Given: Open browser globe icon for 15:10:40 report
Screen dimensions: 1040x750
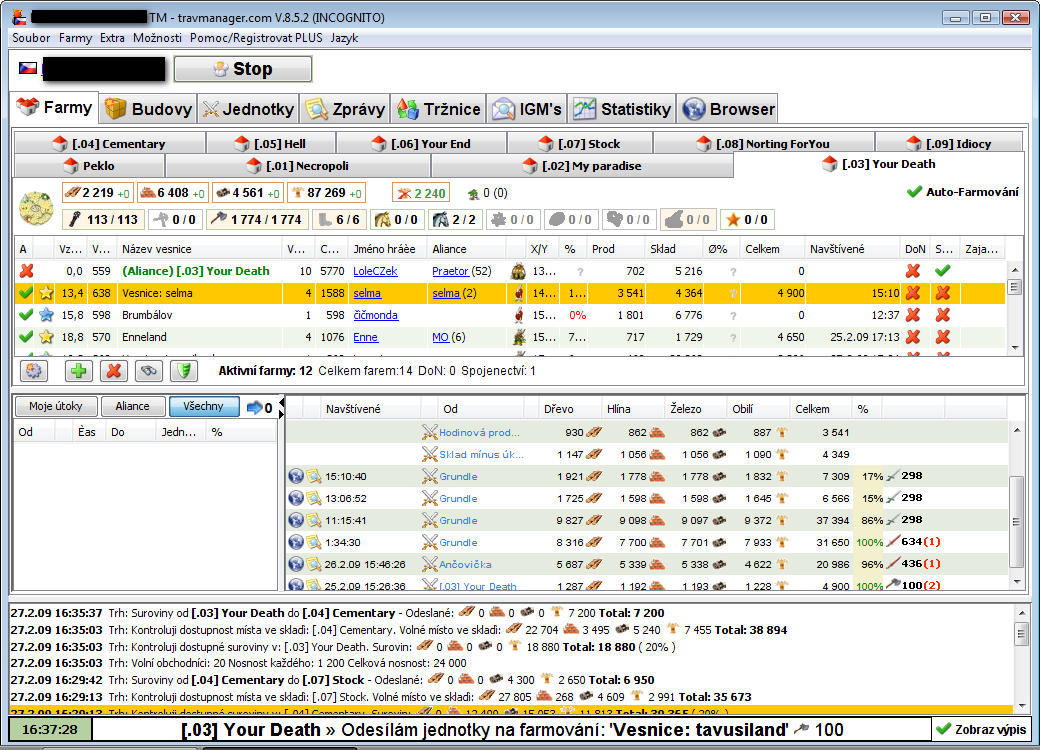Looking at the screenshot, I should (x=296, y=476).
